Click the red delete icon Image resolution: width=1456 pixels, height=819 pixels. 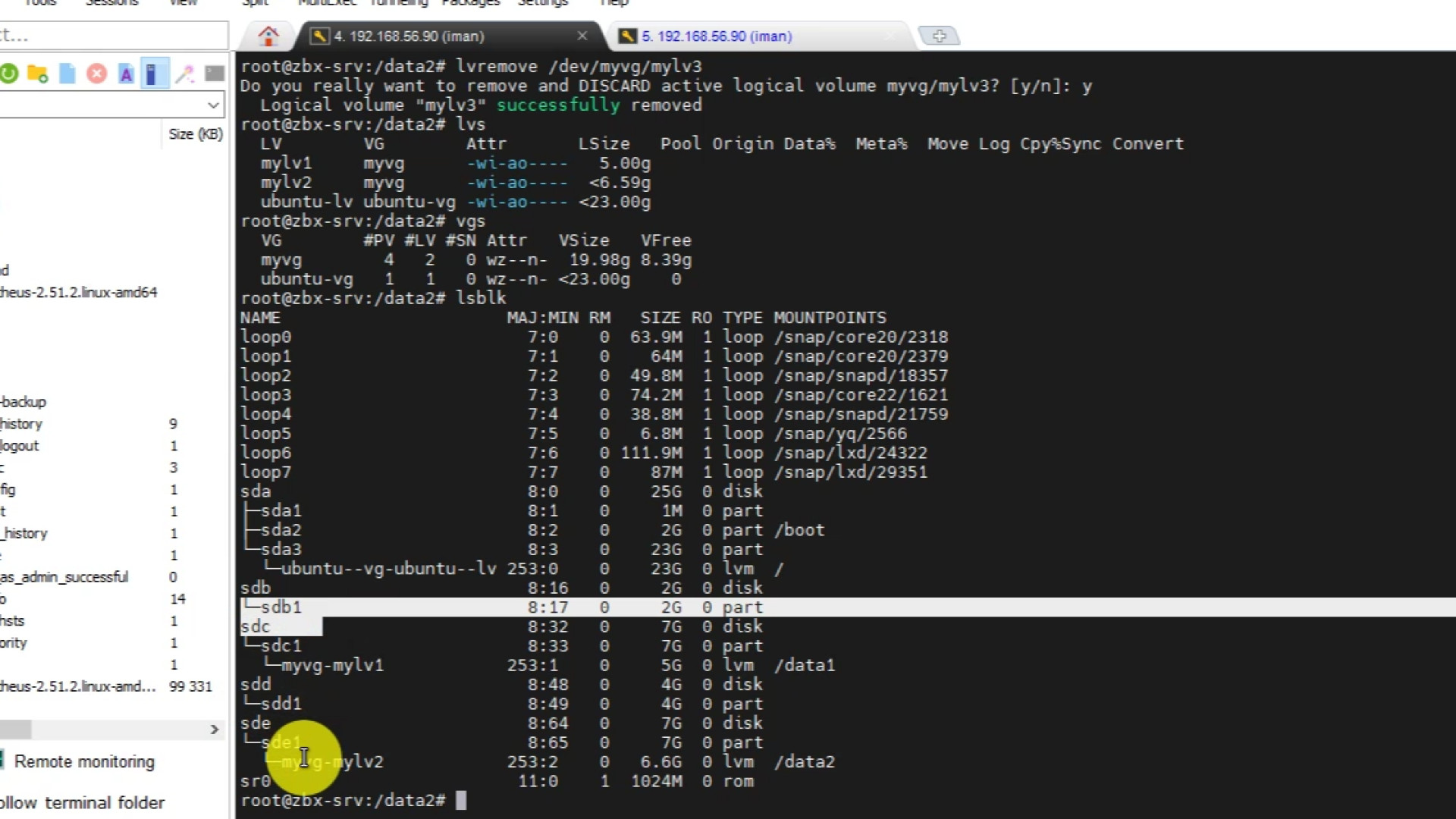[x=96, y=74]
